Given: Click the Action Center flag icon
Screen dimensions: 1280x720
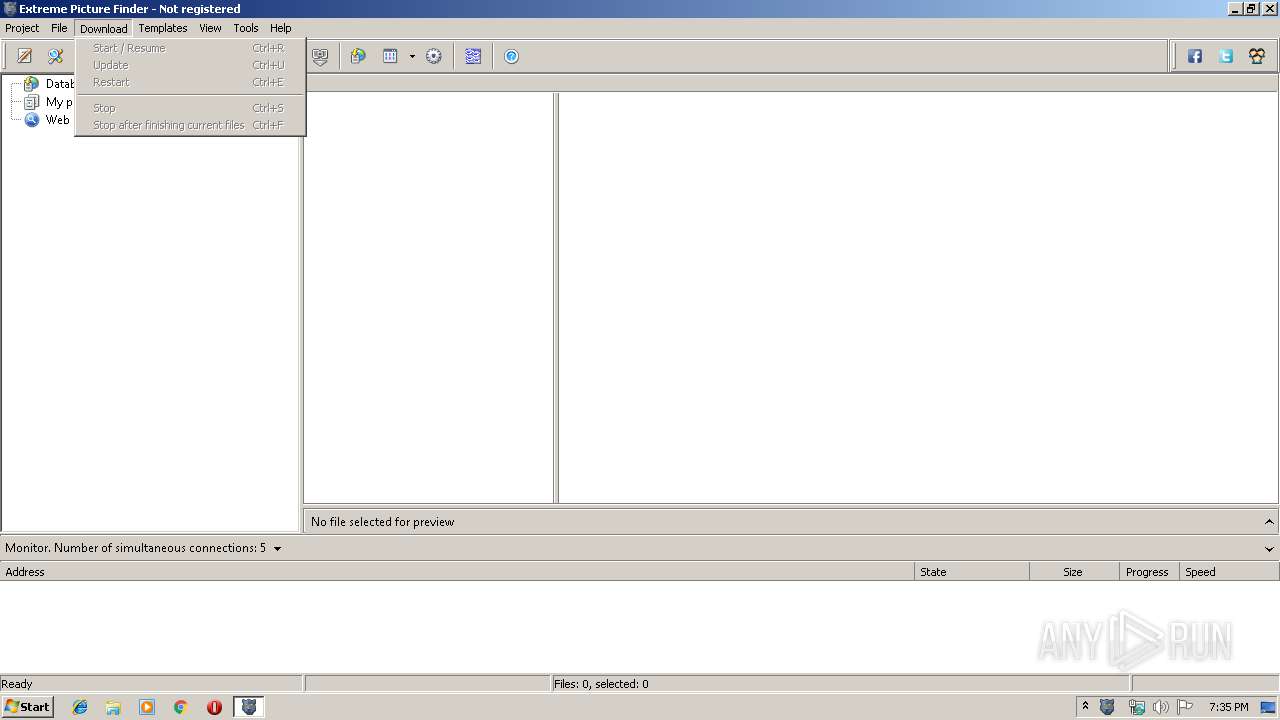Looking at the screenshot, I should [1185, 707].
